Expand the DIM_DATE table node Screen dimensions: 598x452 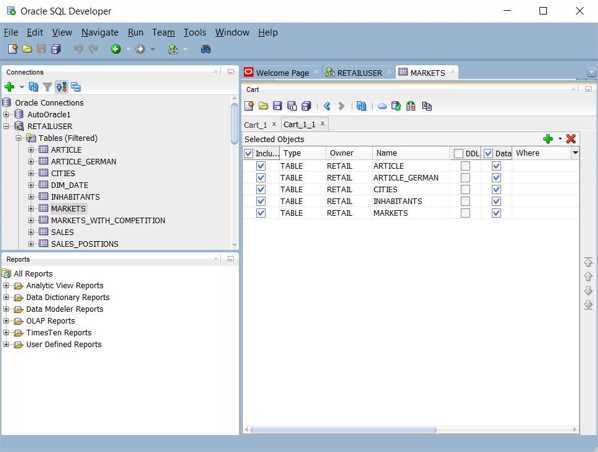tap(31, 185)
